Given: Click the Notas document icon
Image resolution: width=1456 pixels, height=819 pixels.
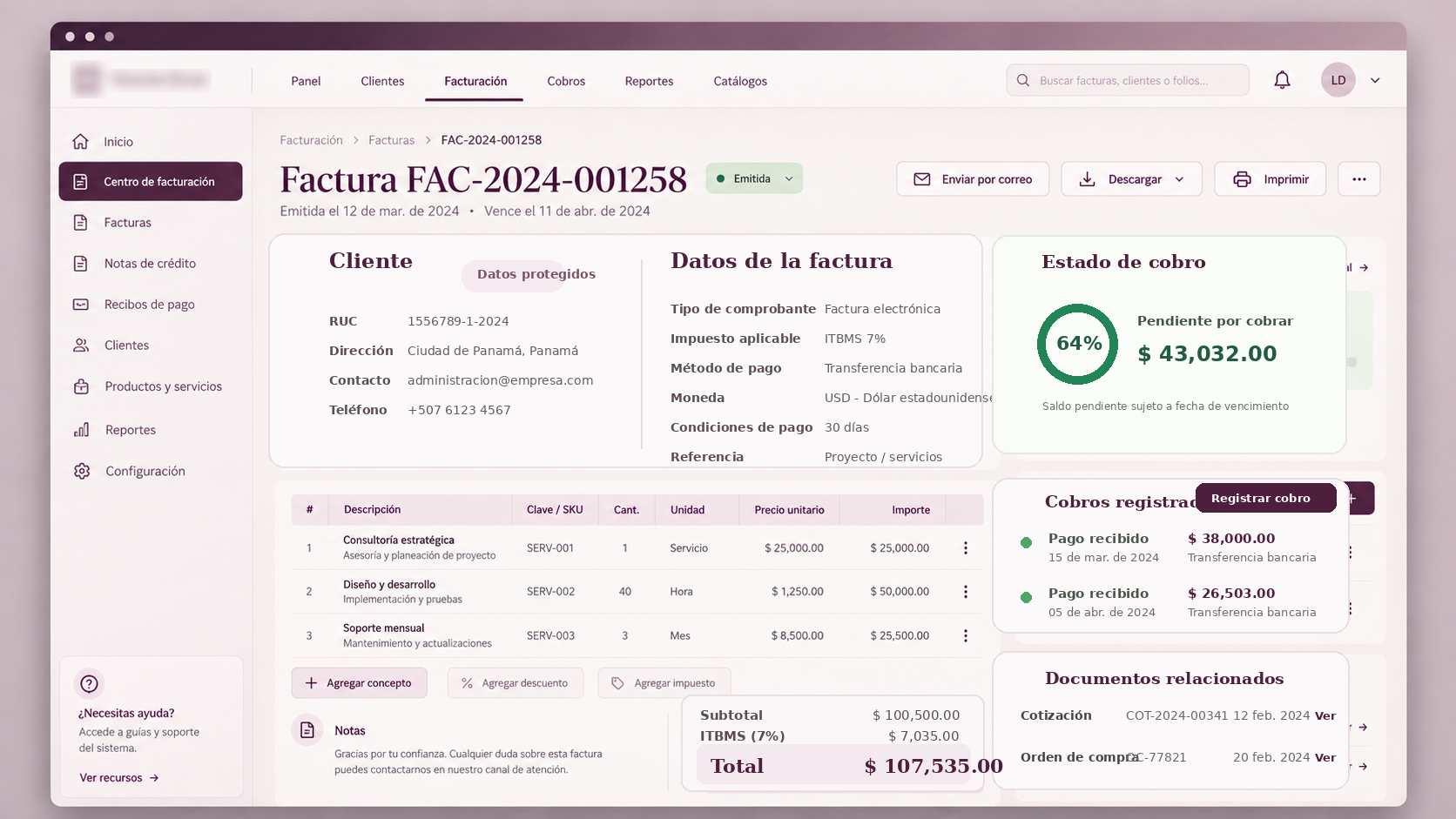Looking at the screenshot, I should pos(307,730).
